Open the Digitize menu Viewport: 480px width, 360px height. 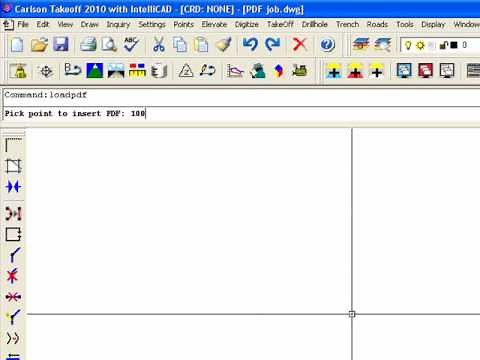(x=247, y=25)
